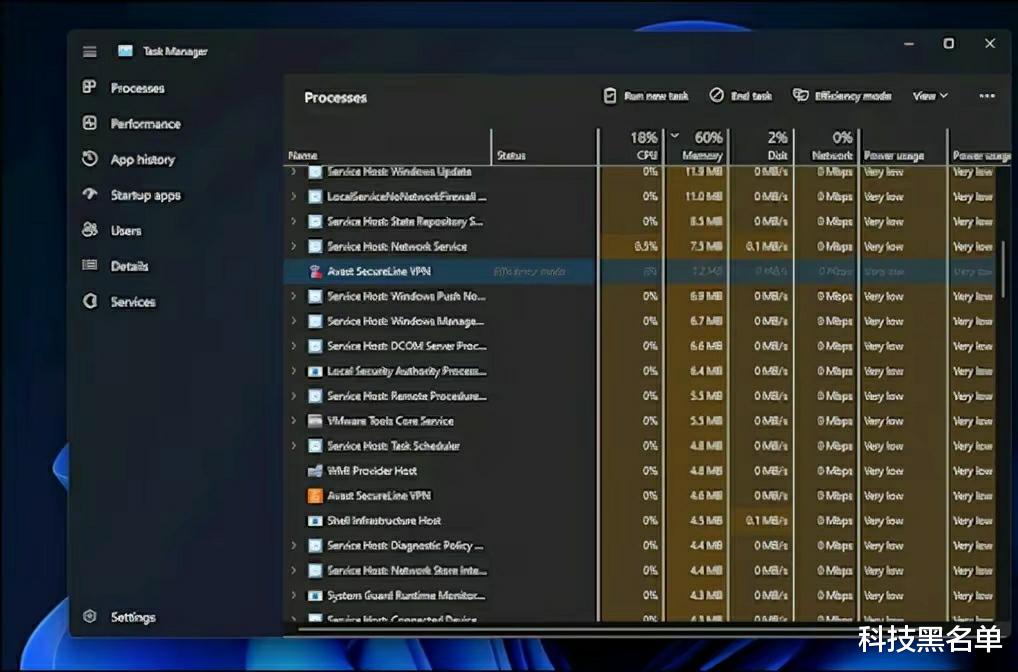
Task: Click the Performance sidebar icon
Action: pyautogui.click(x=90, y=123)
